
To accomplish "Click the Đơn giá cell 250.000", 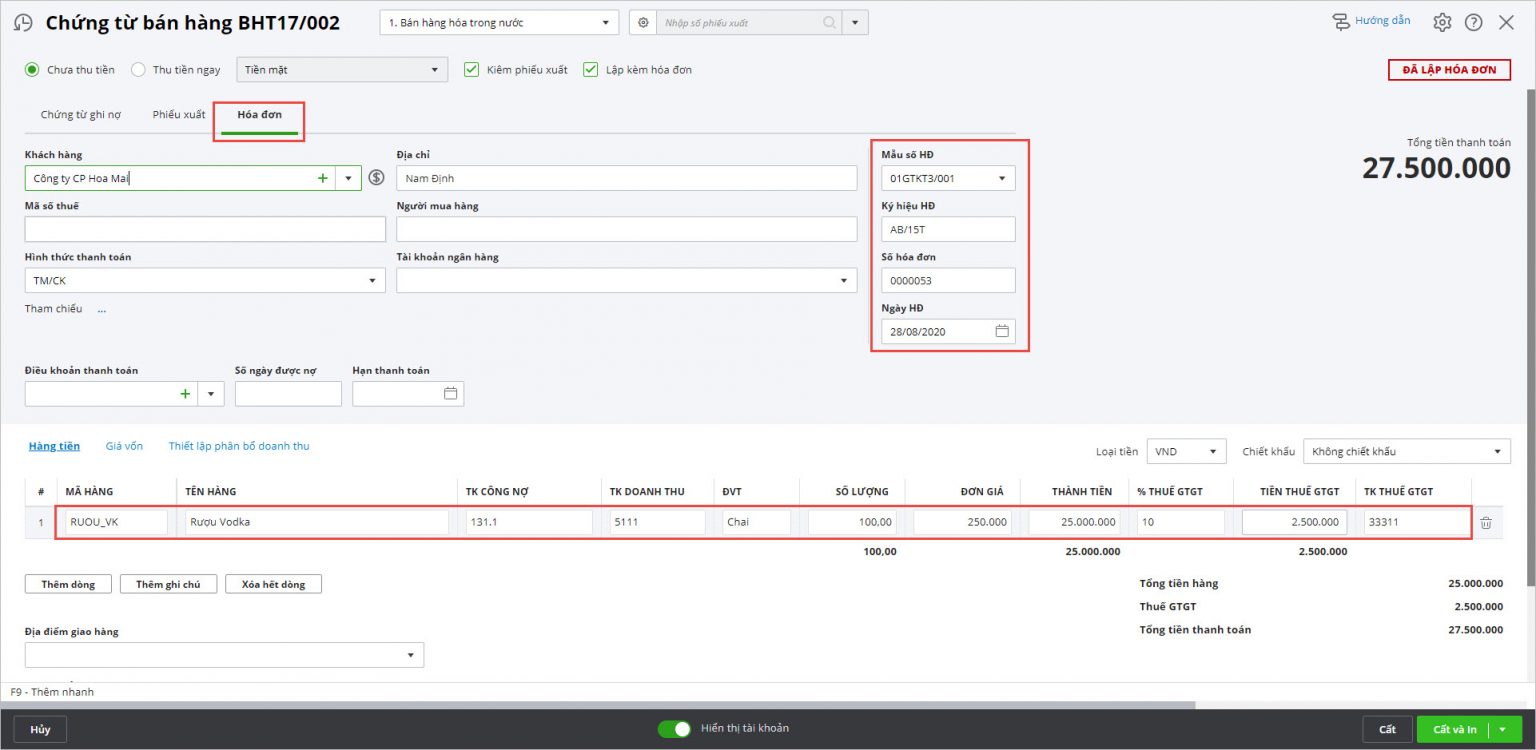I will pyautogui.click(x=962, y=522).
